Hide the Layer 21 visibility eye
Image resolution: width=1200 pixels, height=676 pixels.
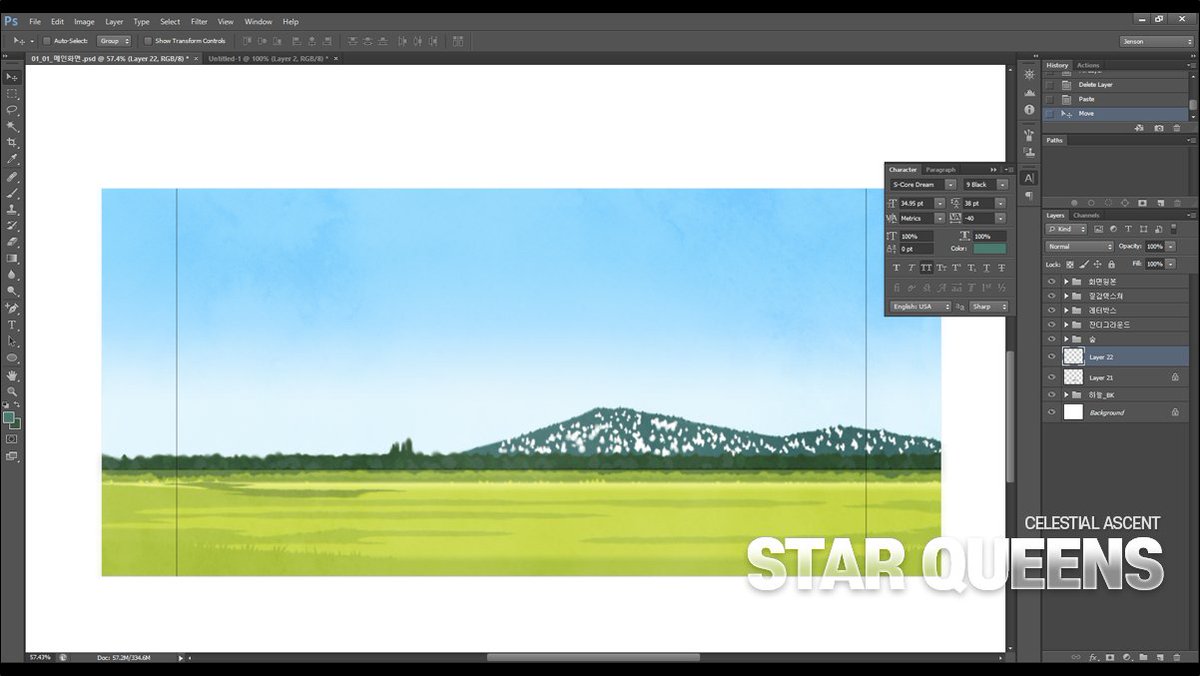(1051, 377)
